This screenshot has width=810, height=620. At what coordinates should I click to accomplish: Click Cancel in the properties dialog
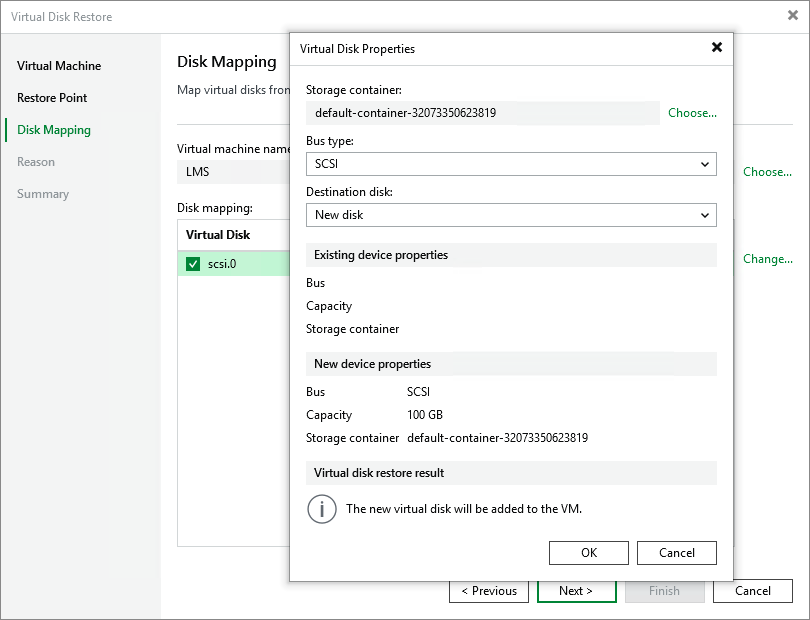tap(676, 552)
